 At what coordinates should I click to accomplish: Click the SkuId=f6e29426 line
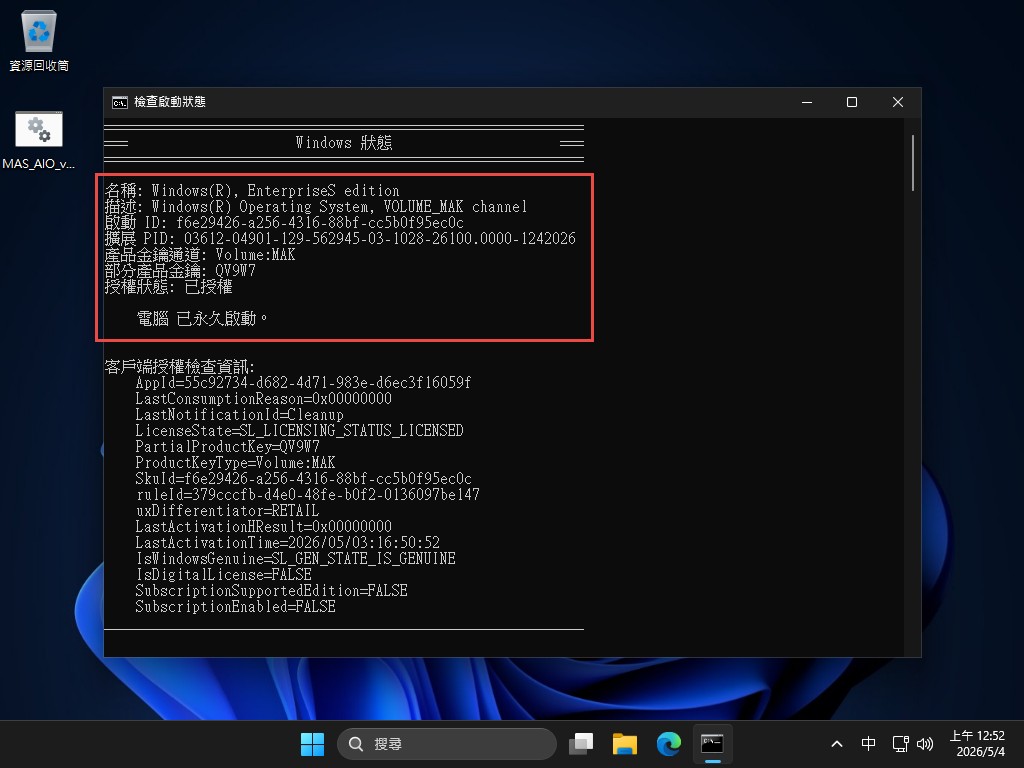coord(303,479)
